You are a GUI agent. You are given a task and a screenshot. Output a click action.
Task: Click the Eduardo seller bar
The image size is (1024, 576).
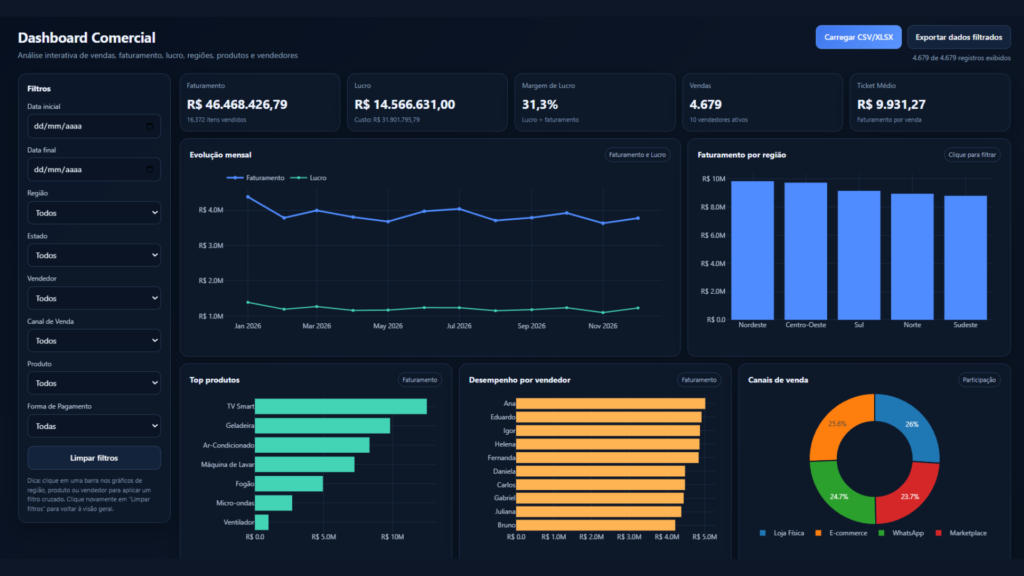tap(609, 417)
